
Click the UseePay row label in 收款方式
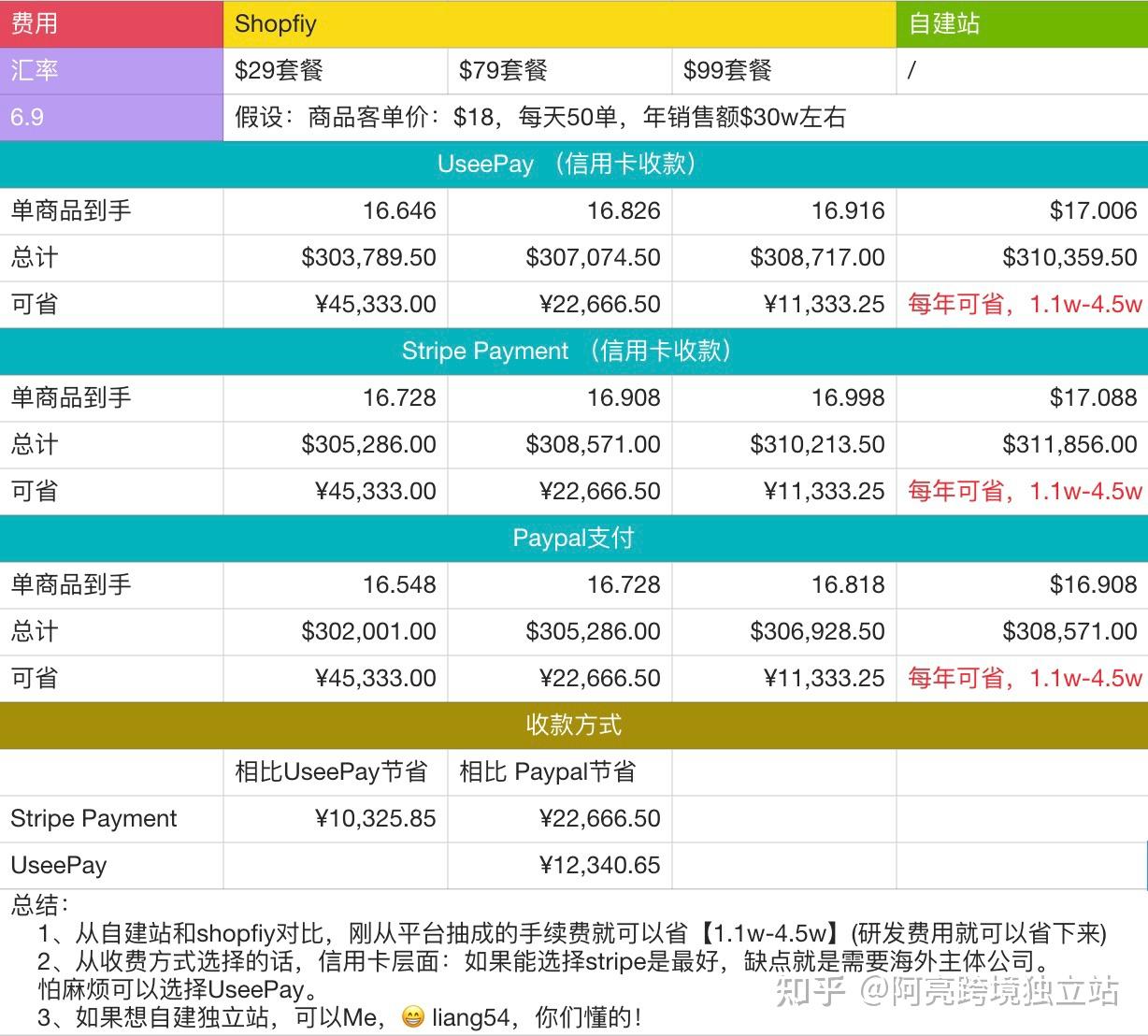coord(59,865)
